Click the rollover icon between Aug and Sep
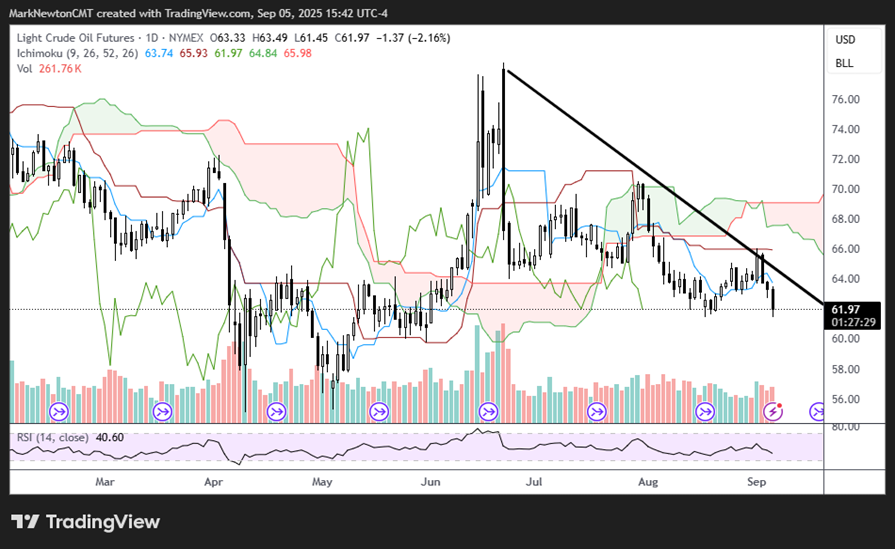 click(705, 410)
